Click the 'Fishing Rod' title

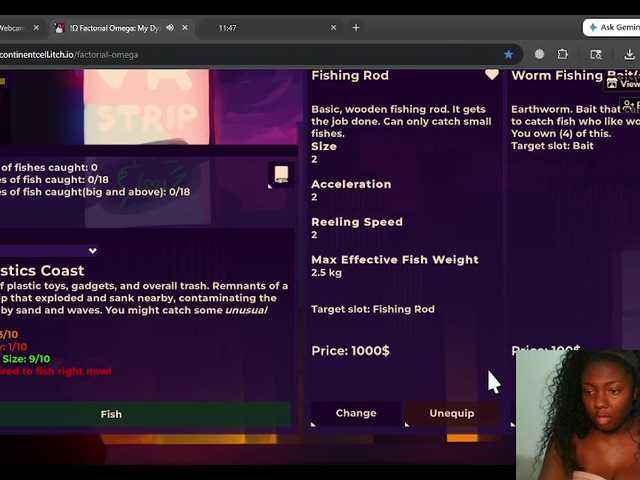pyautogui.click(x=350, y=76)
